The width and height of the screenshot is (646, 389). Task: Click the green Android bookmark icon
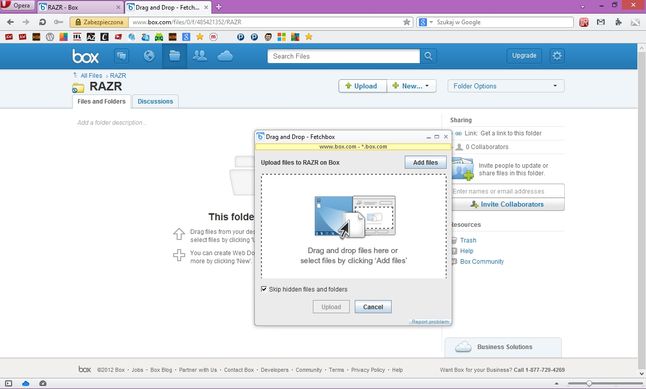159,37
